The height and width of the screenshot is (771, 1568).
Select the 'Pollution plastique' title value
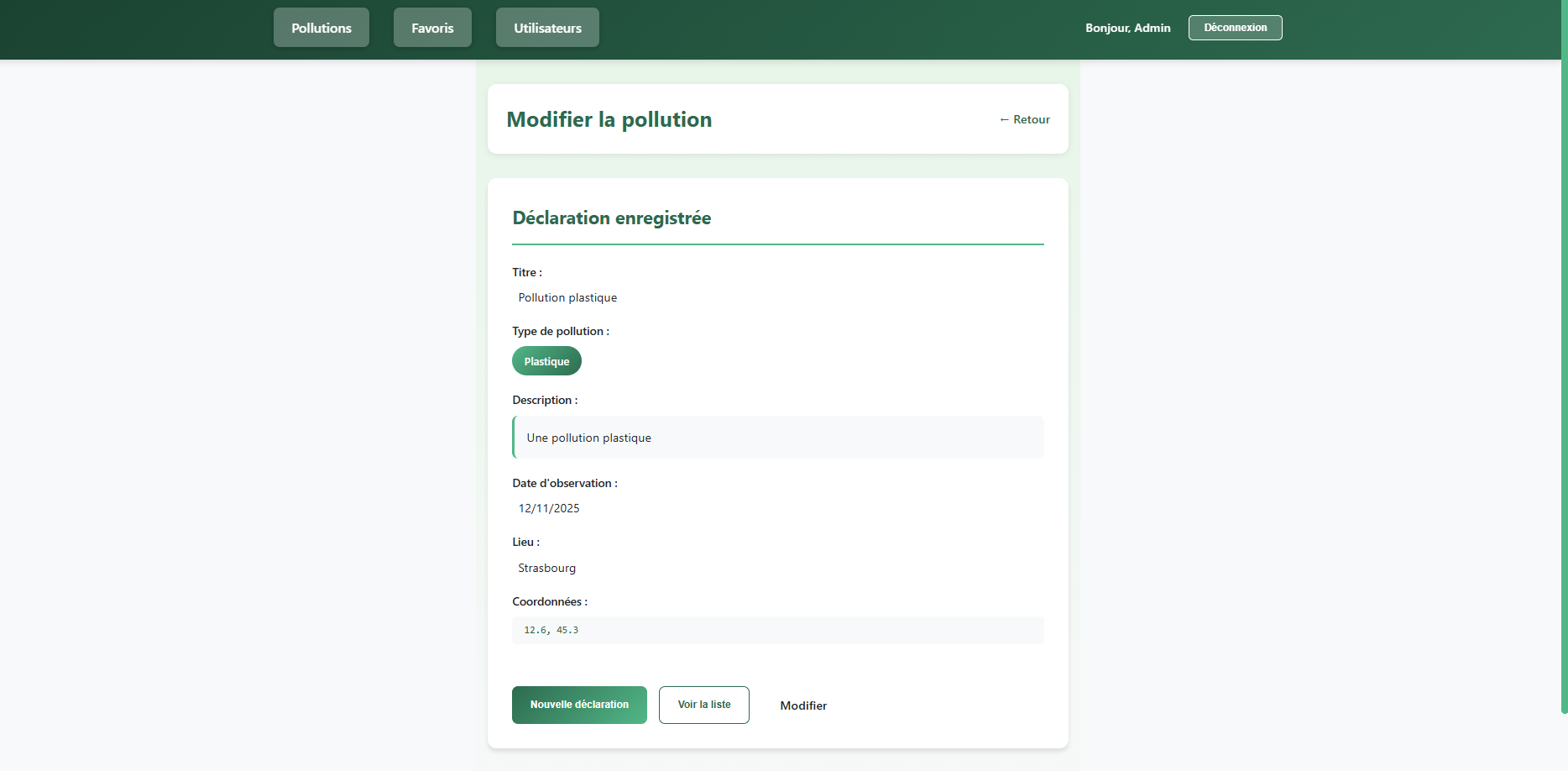(567, 297)
